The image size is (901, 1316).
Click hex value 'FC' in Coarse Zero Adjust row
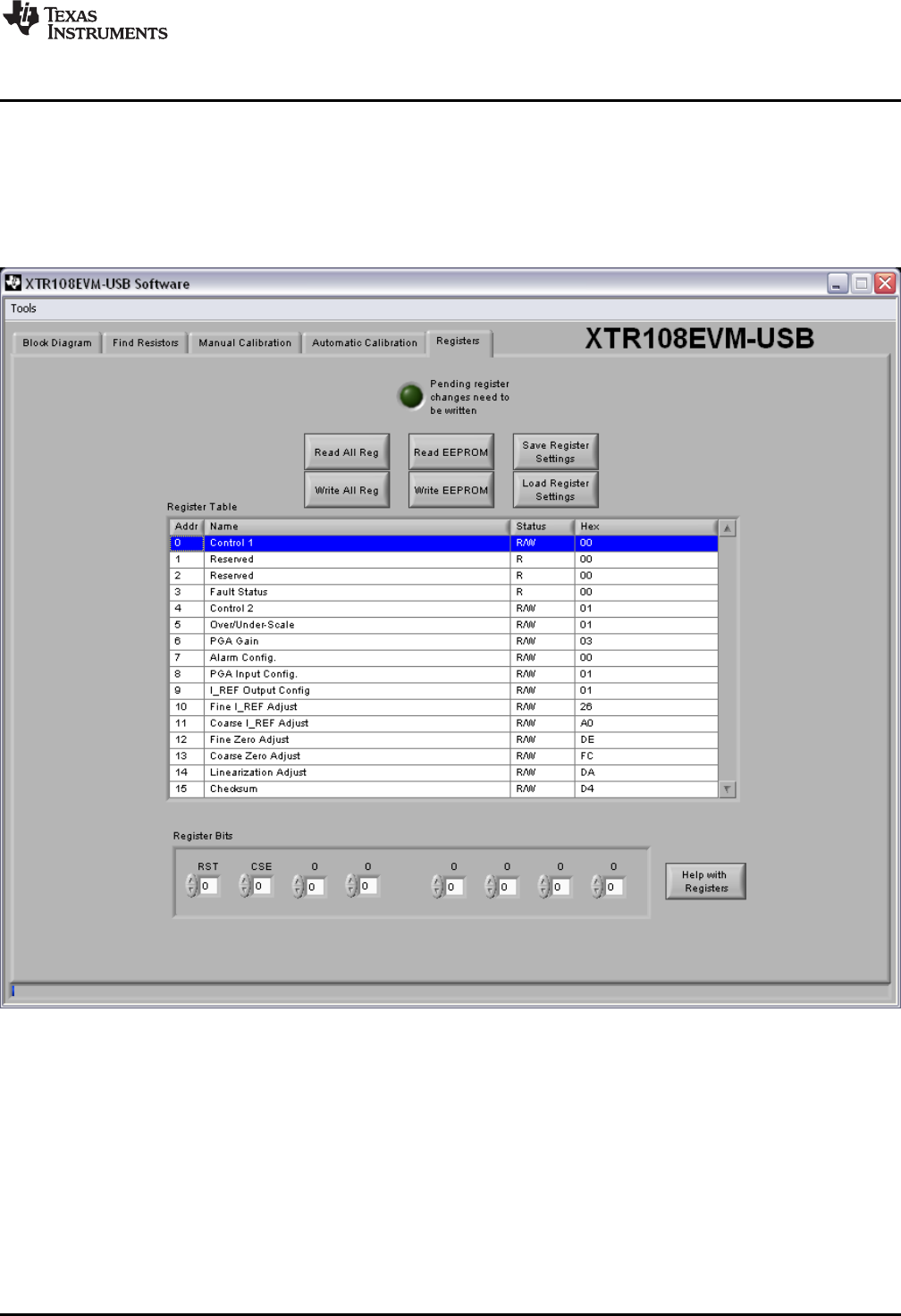587,756
